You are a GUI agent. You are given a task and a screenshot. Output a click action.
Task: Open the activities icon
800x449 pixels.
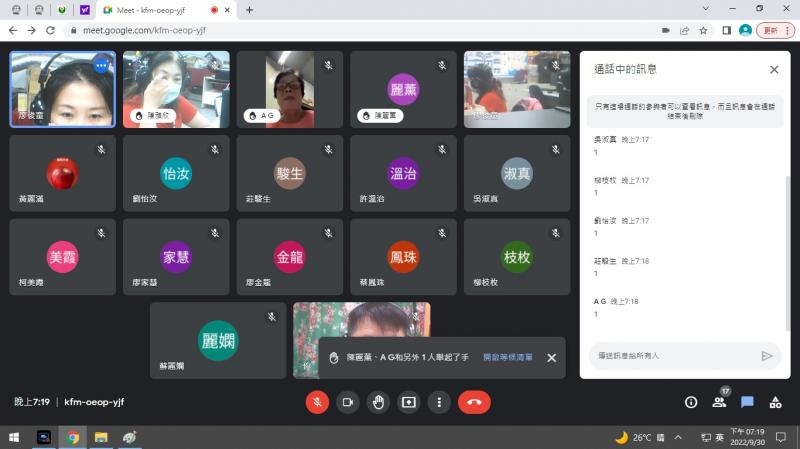click(775, 402)
